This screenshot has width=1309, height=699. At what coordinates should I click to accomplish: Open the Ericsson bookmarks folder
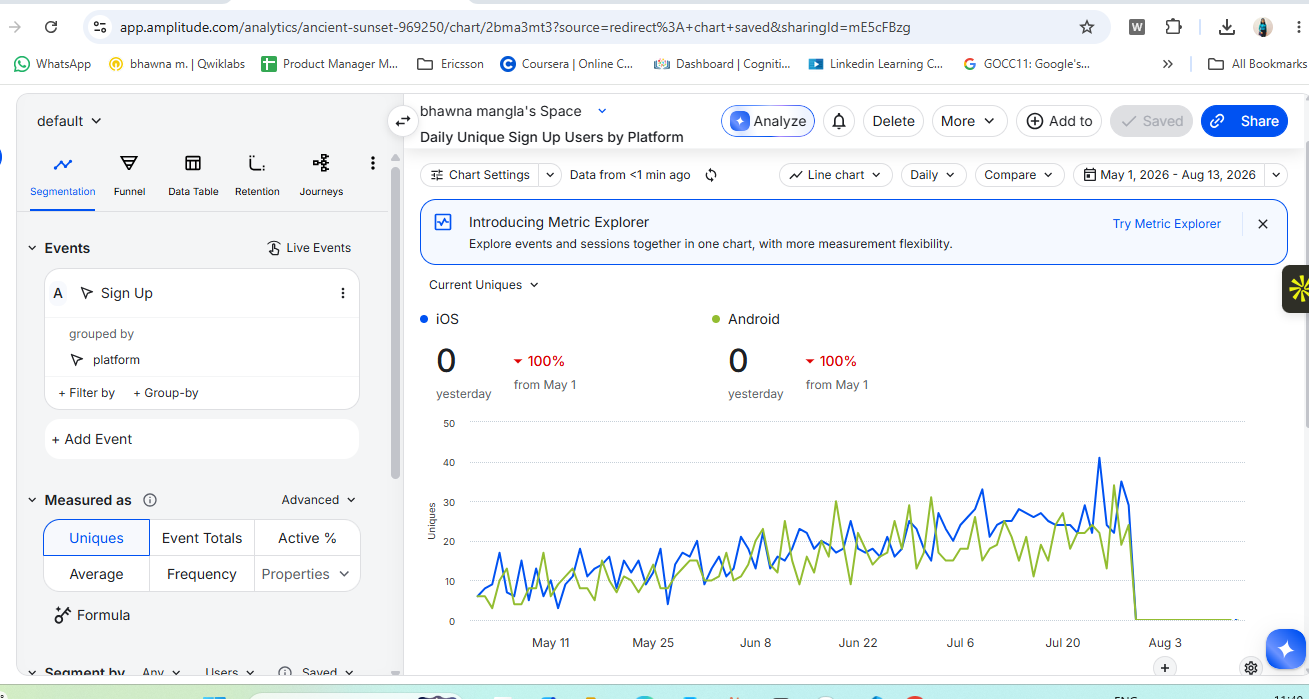pos(450,64)
